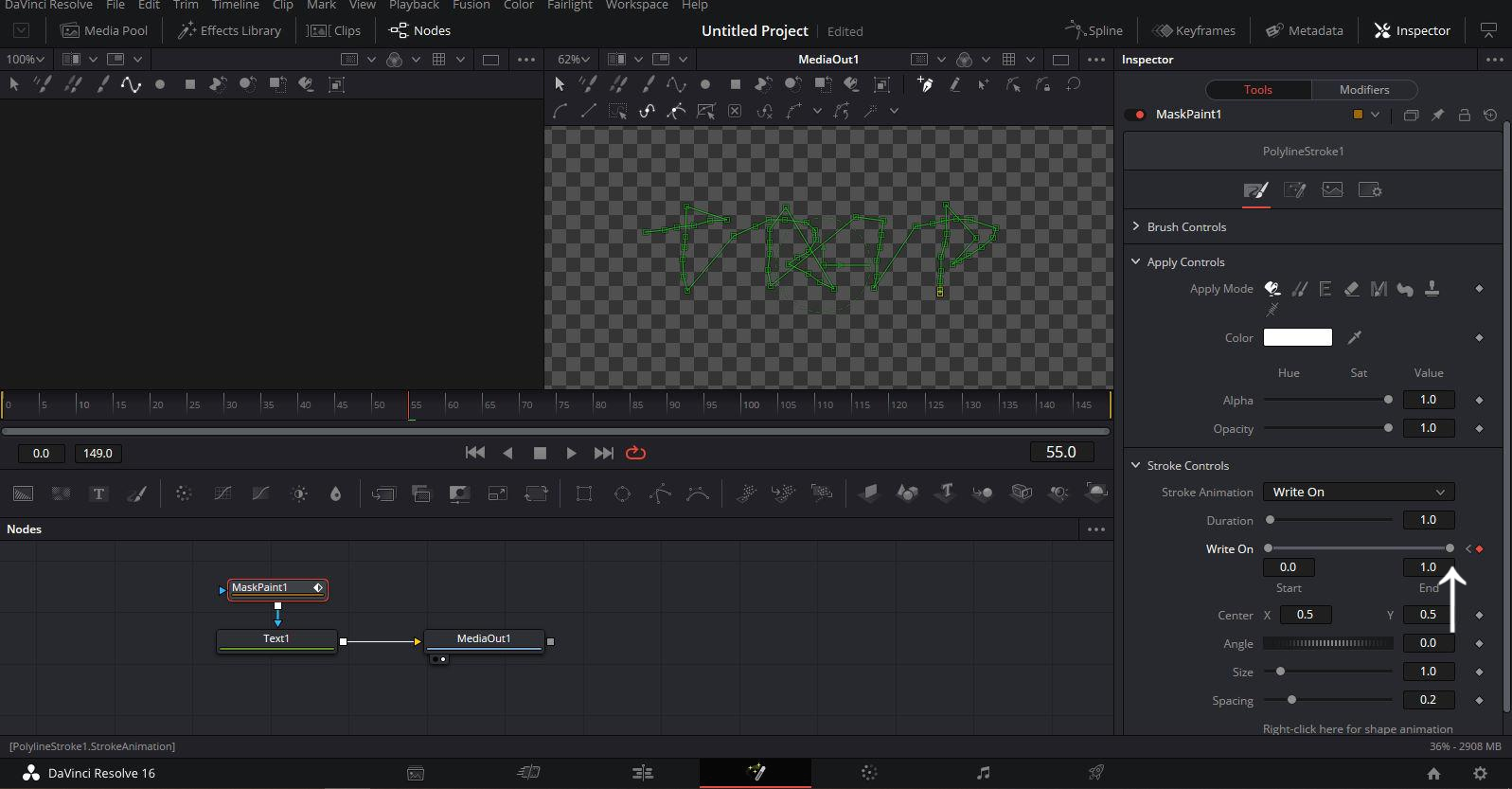Select the Text1 node

tap(276, 640)
